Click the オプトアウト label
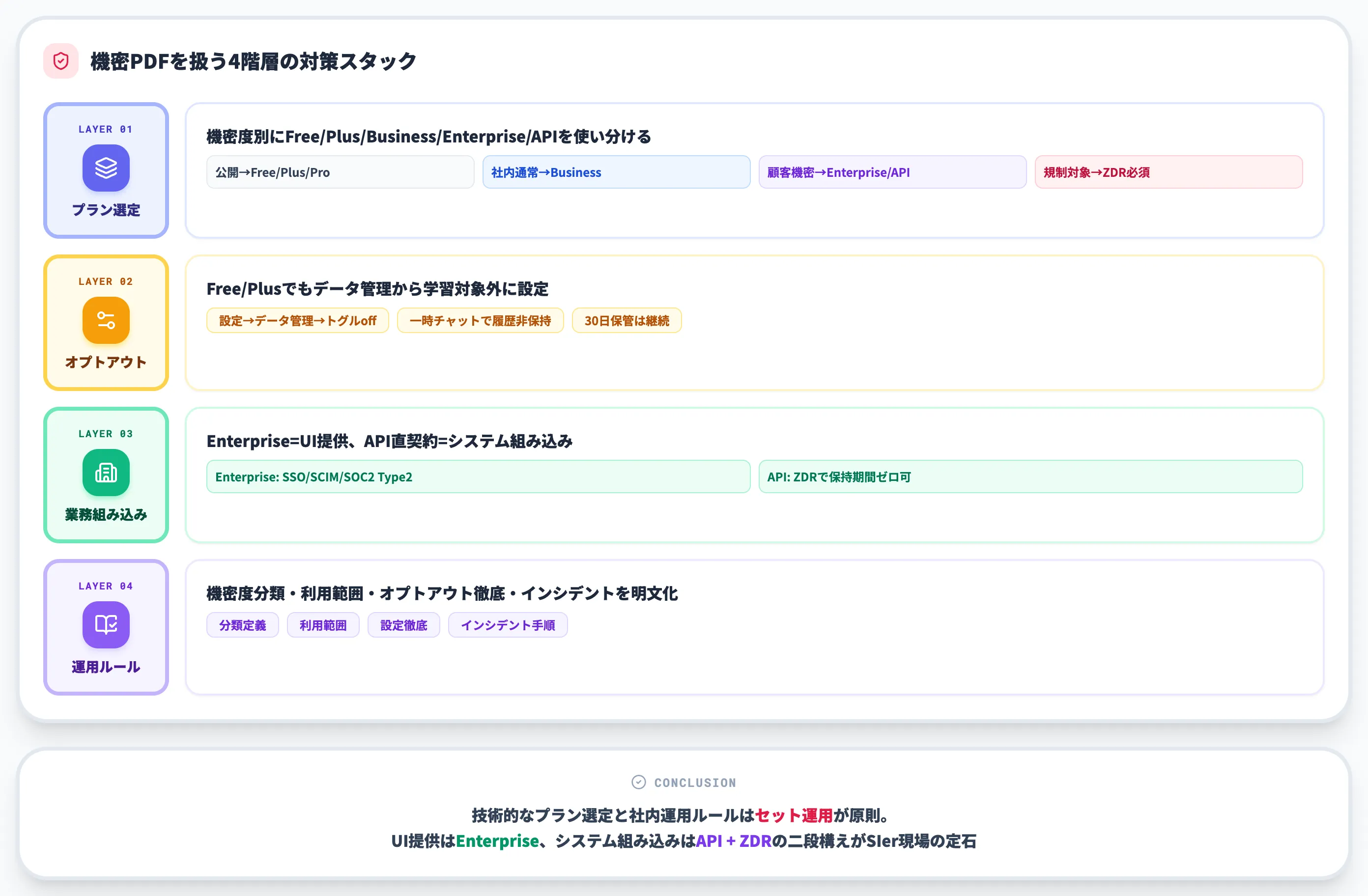This screenshot has width=1368, height=896. (x=106, y=362)
